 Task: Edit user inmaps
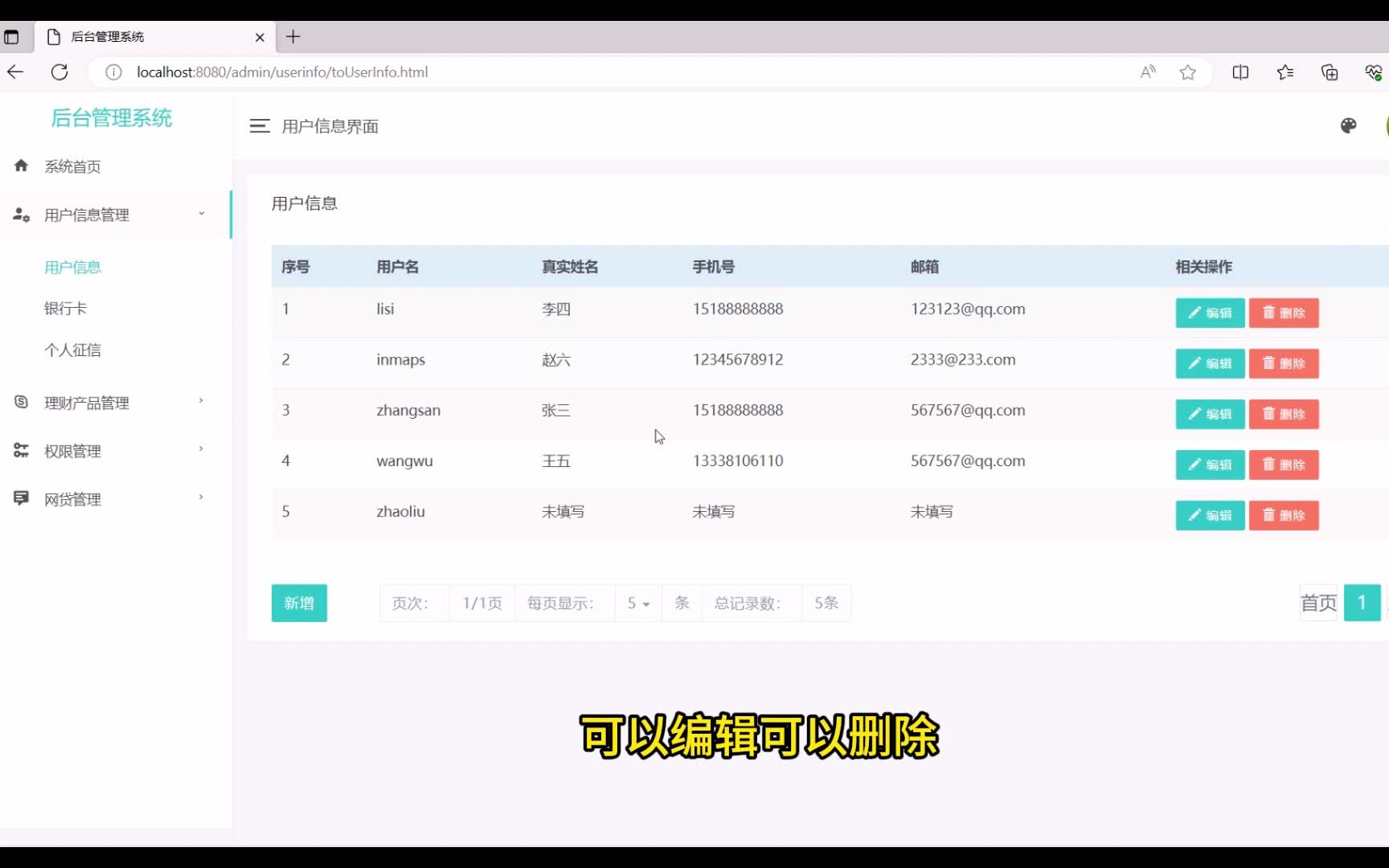point(1210,363)
